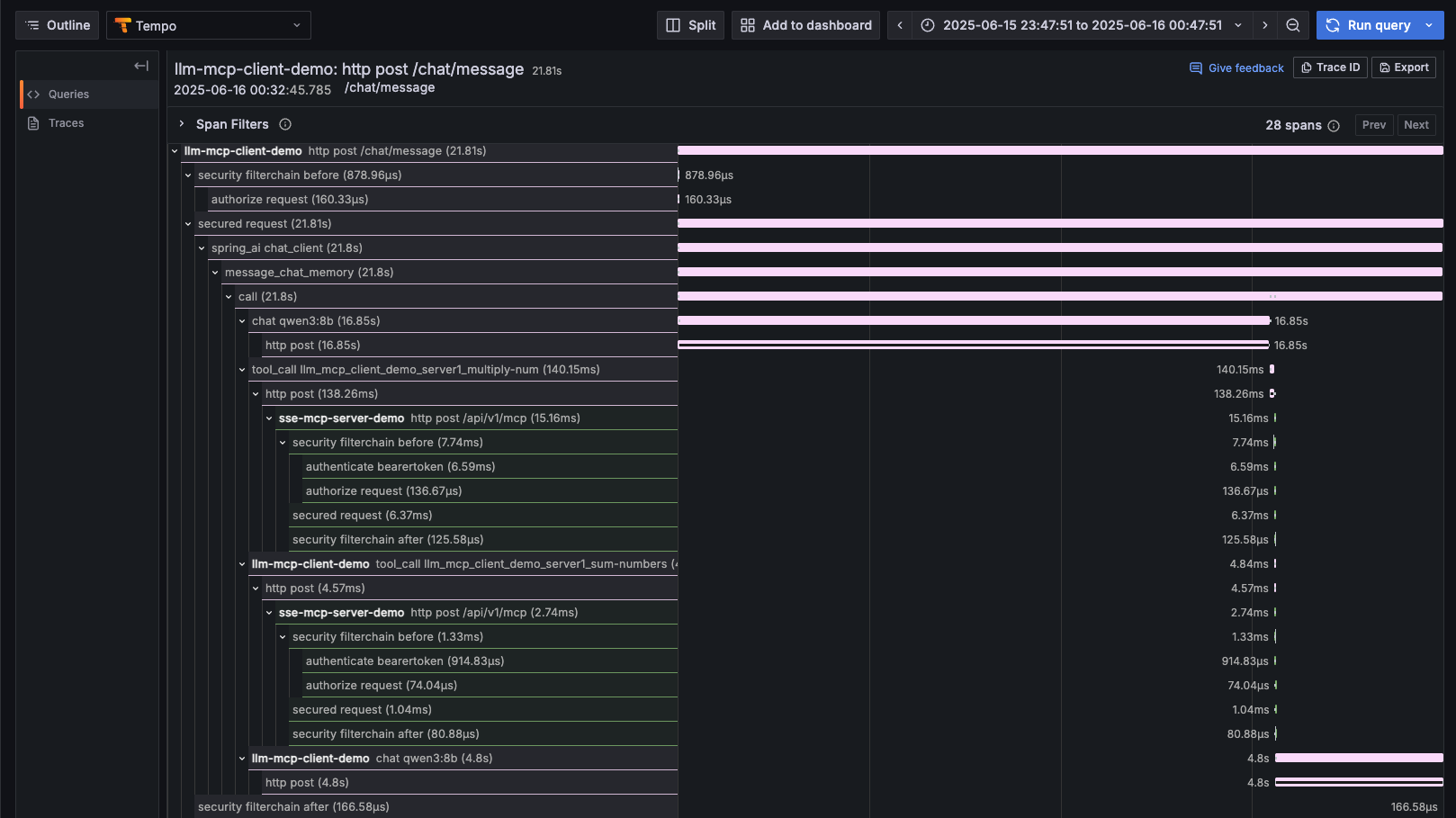Collapse the root llm-mcp-client-demo span

175,151
